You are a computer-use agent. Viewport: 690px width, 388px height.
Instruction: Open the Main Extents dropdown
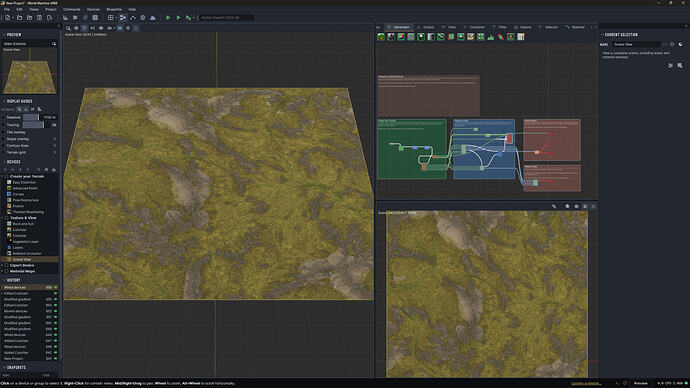point(26,44)
